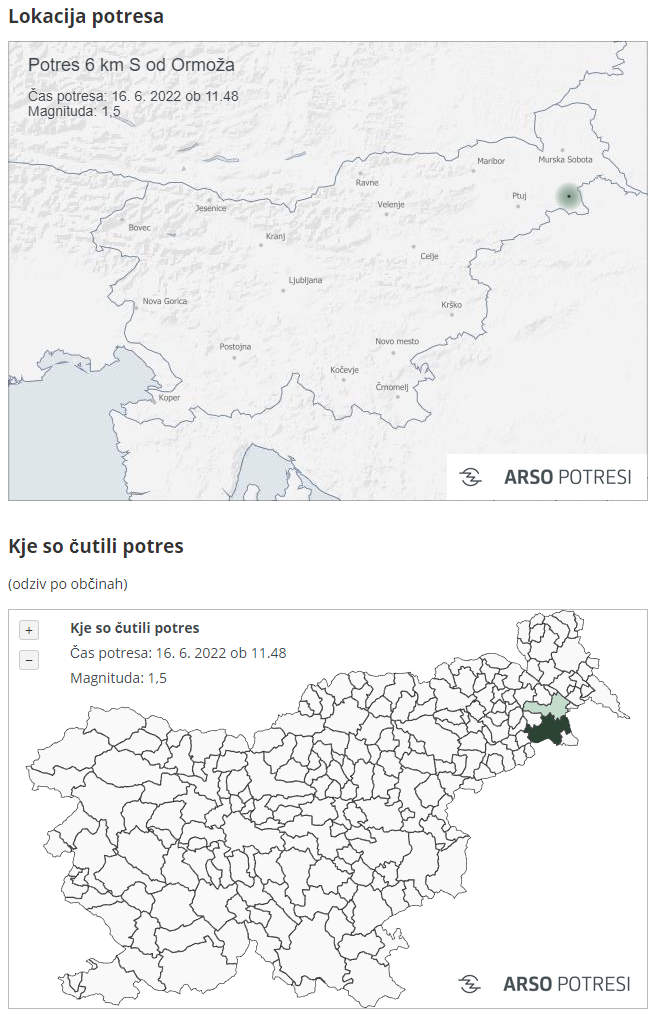Image resolution: width=661 pixels, height=1018 pixels.
Task: Click the Ljubljana city marker
Action: tap(283, 290)
